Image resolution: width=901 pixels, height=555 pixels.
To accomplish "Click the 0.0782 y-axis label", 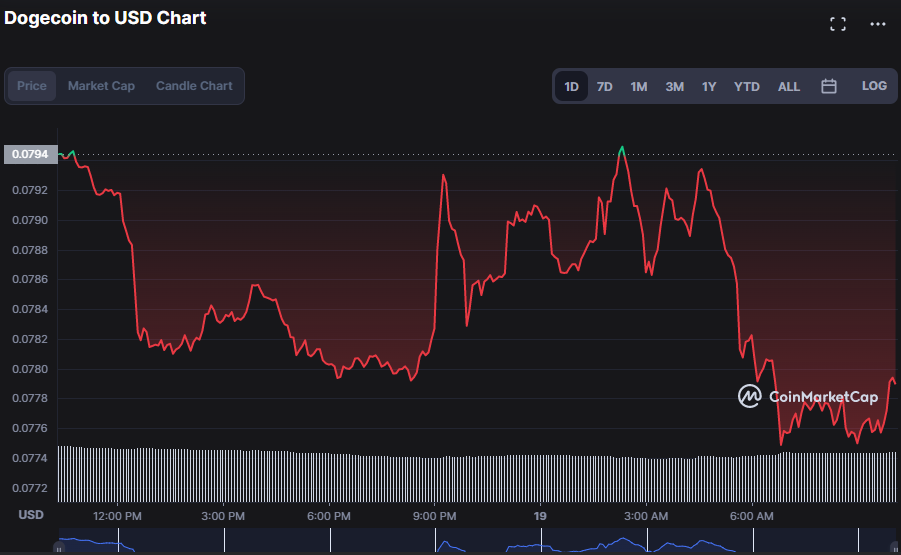I will pyautogui.click(x=30, y=339).
